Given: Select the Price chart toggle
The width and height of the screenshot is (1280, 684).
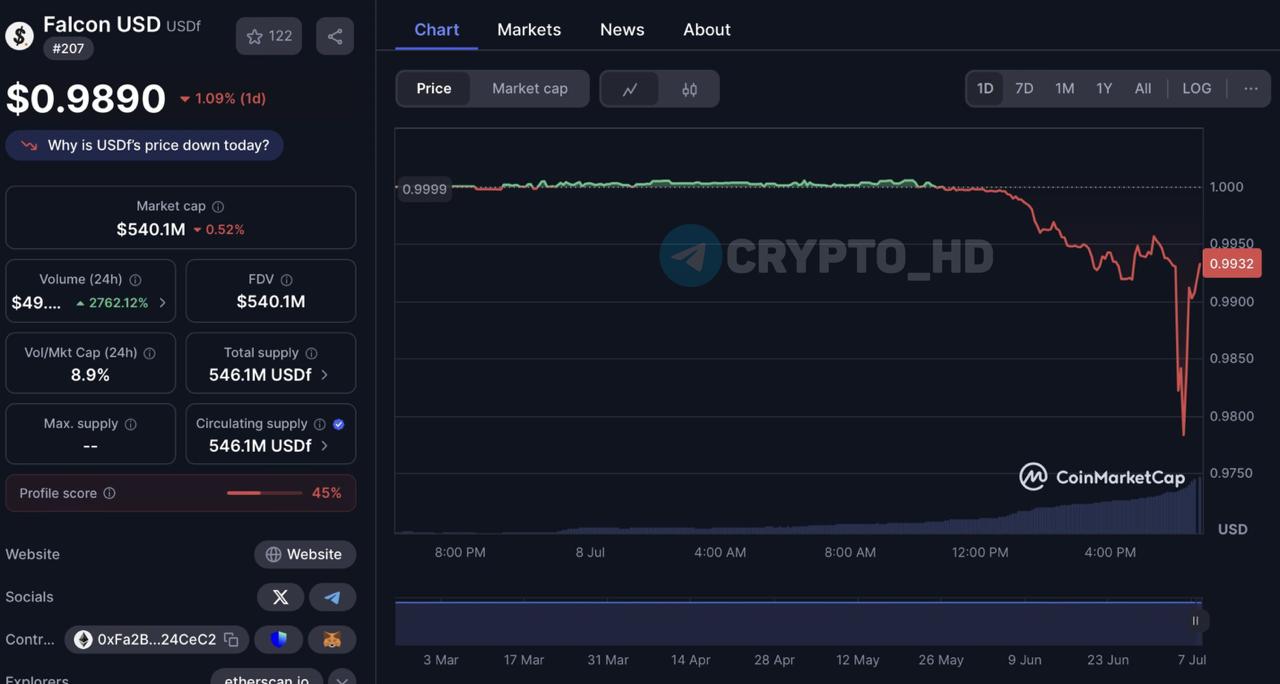Looking at the screenshot, I should (x=434, y=88).
